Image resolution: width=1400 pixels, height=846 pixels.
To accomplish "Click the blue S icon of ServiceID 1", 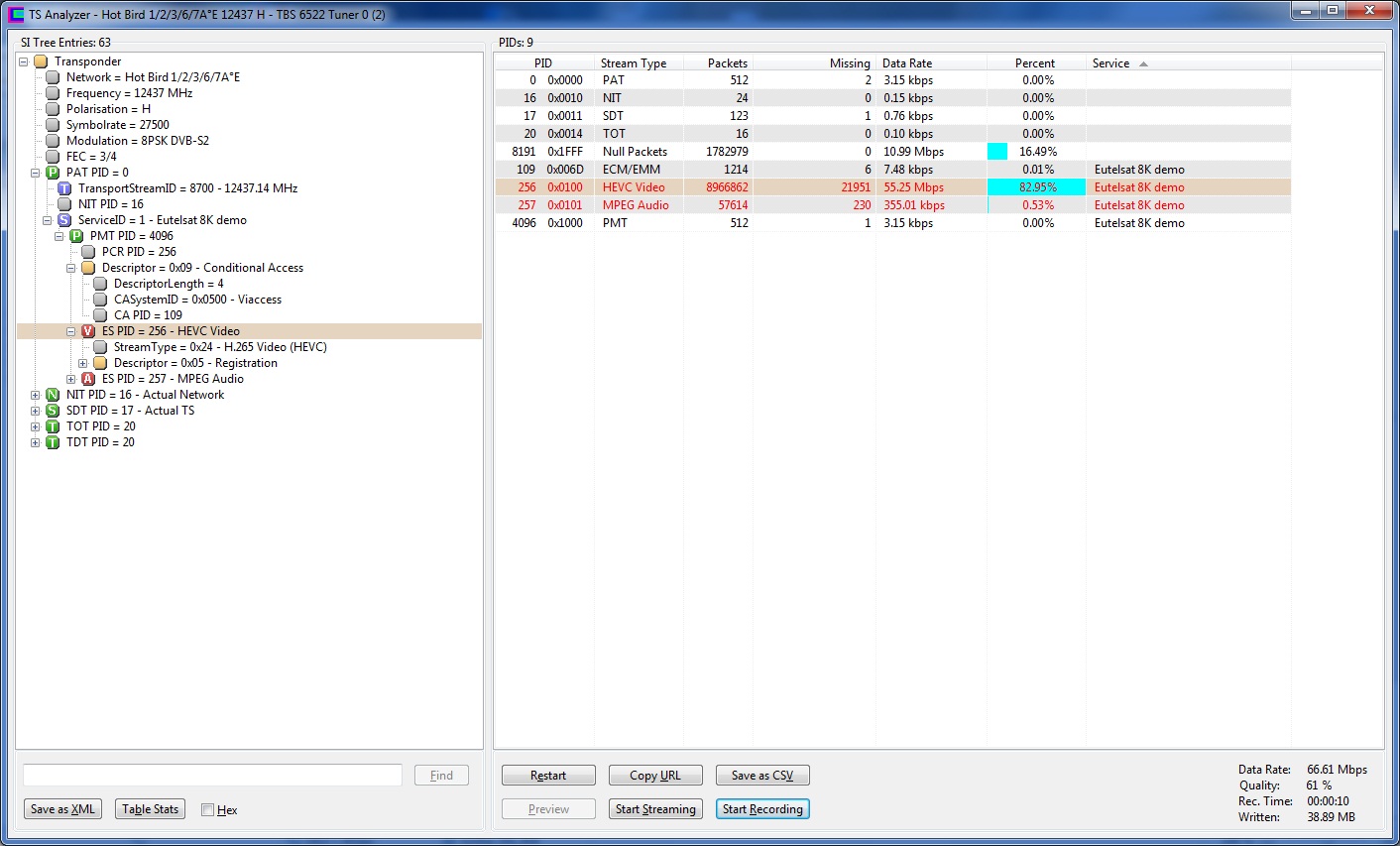I will (x=64, y=220).
